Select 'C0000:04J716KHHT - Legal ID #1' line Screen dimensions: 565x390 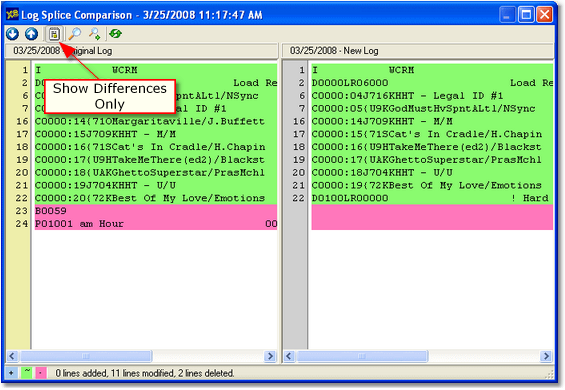[x=432, y=96]
